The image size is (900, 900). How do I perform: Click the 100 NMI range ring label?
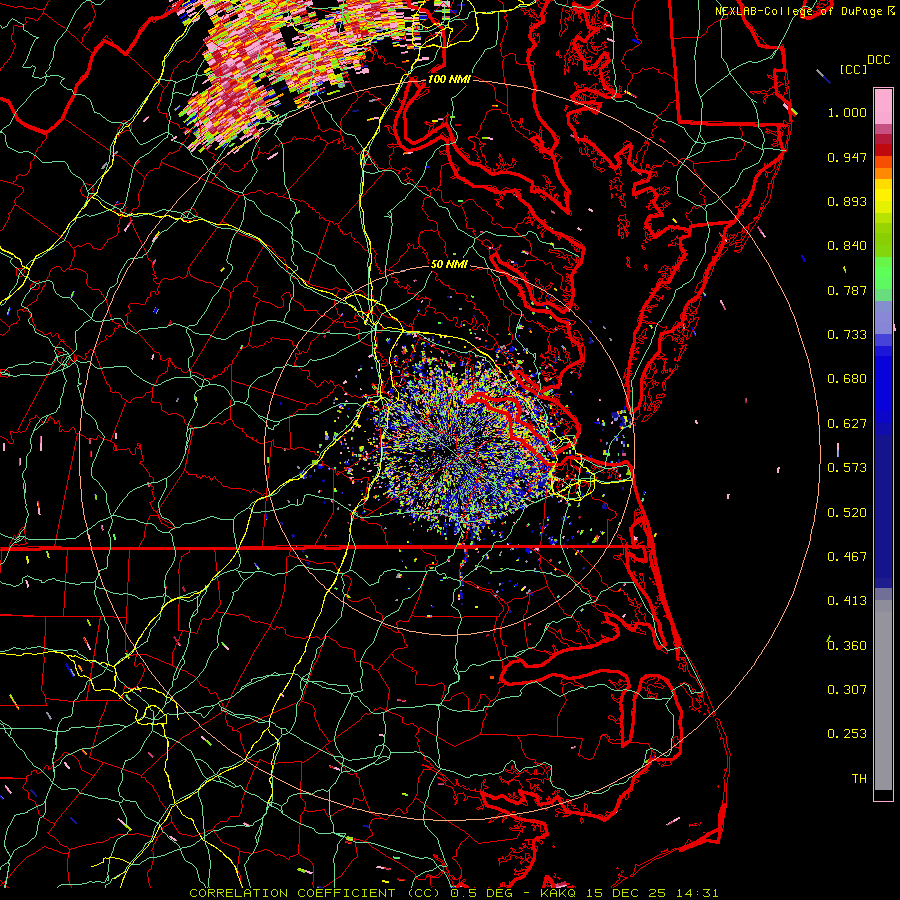[x=449, y=79]
